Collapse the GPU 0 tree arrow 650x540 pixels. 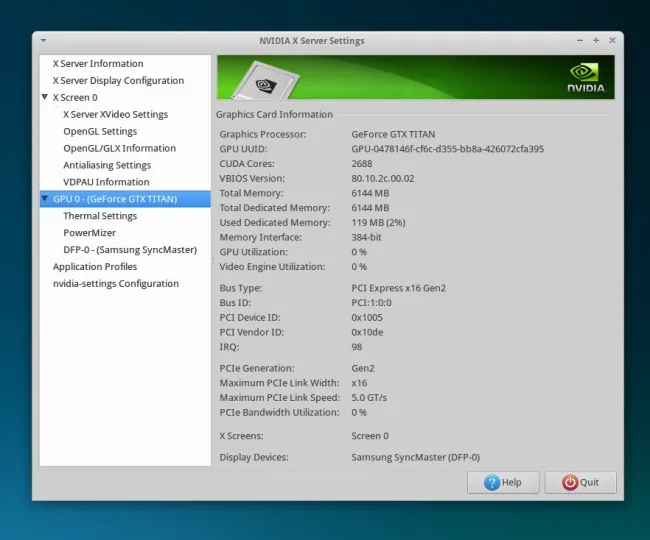45,199
